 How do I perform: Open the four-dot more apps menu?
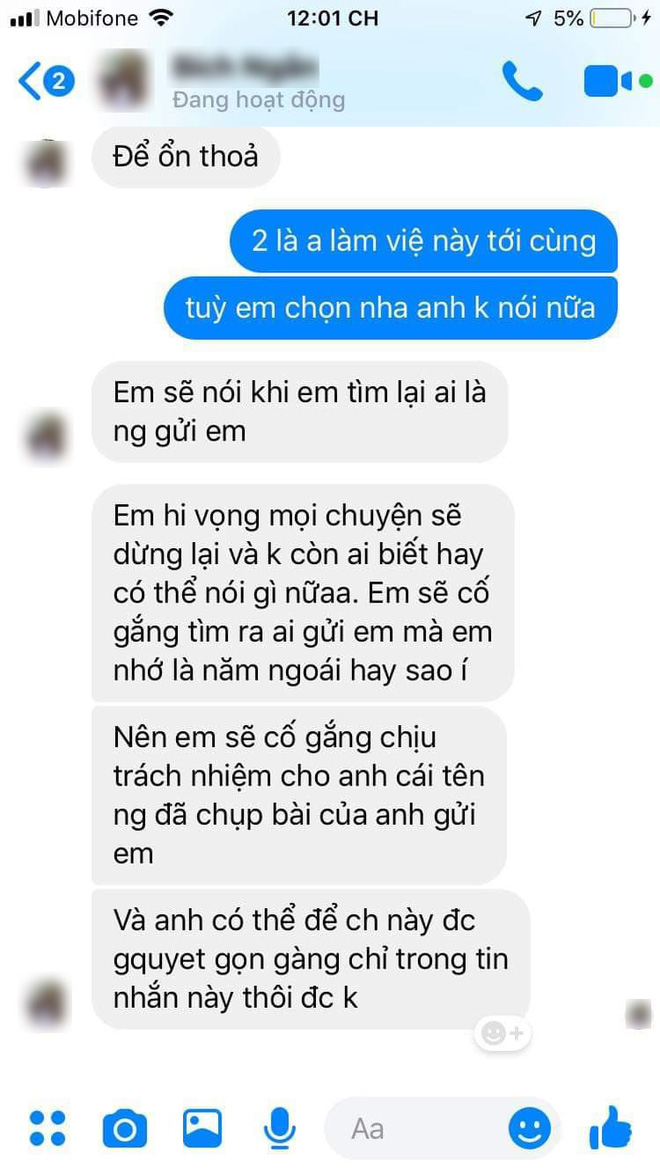click(47, 1128)
